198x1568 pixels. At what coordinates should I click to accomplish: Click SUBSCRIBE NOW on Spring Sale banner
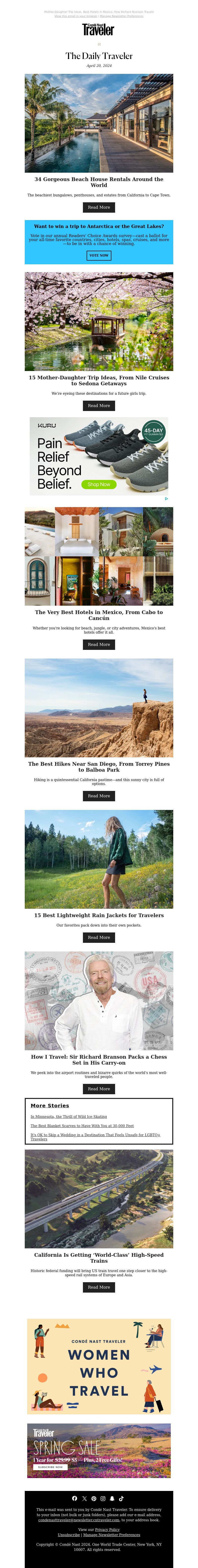point(50,1467)
